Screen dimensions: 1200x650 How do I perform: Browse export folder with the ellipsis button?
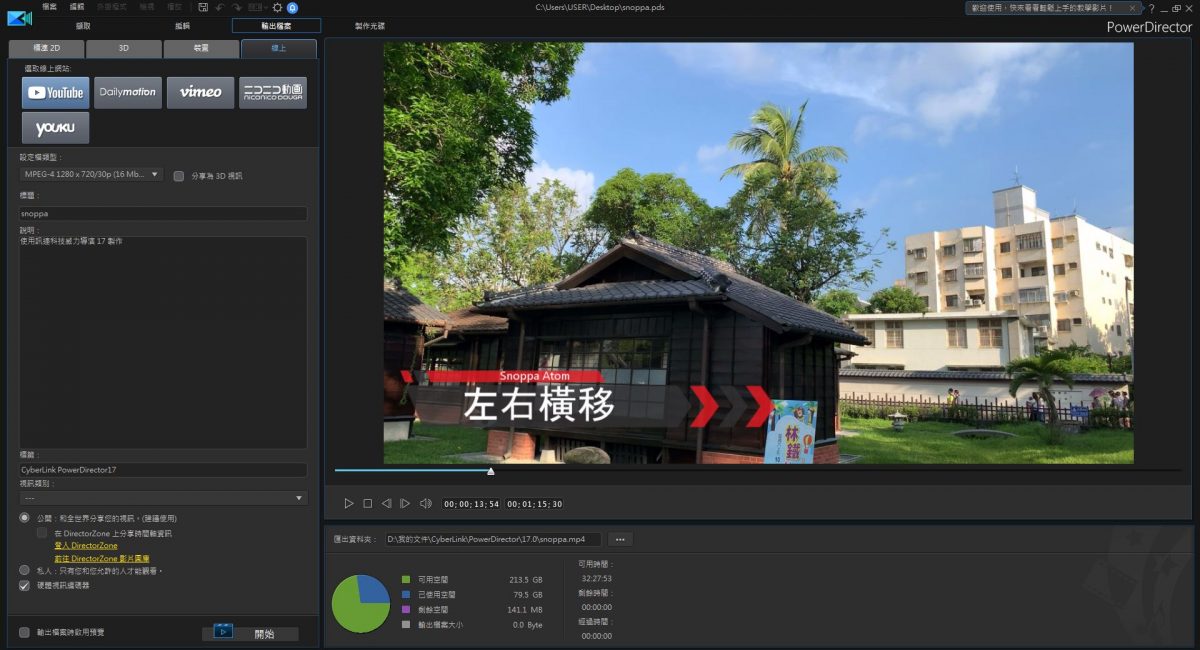coord(620,540)
